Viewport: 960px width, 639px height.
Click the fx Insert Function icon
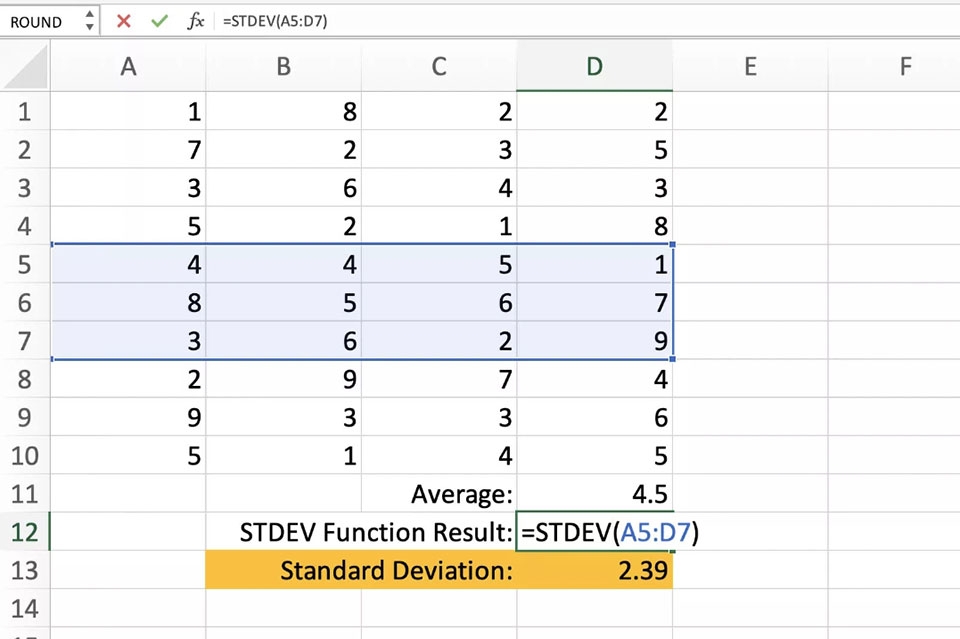point(195,20)
